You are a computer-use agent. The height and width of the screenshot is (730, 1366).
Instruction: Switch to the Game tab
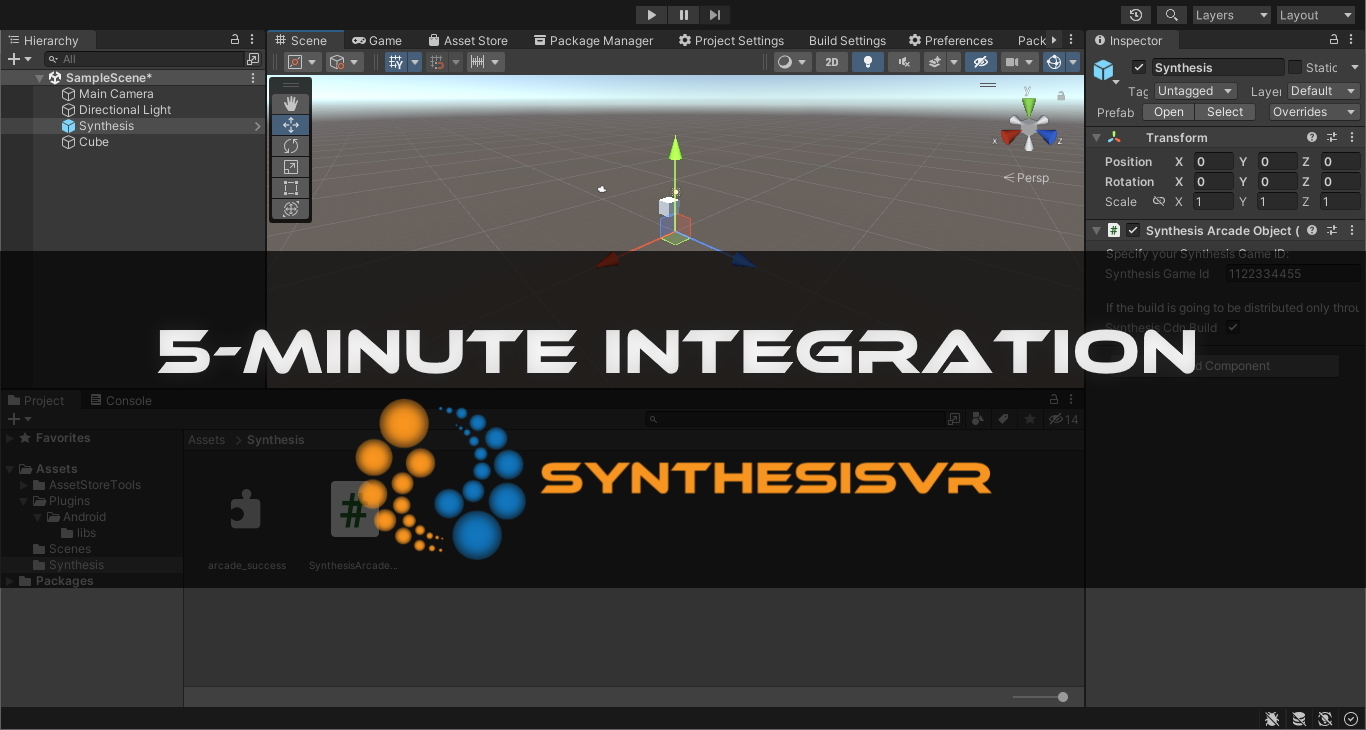(x=377, y=40)
